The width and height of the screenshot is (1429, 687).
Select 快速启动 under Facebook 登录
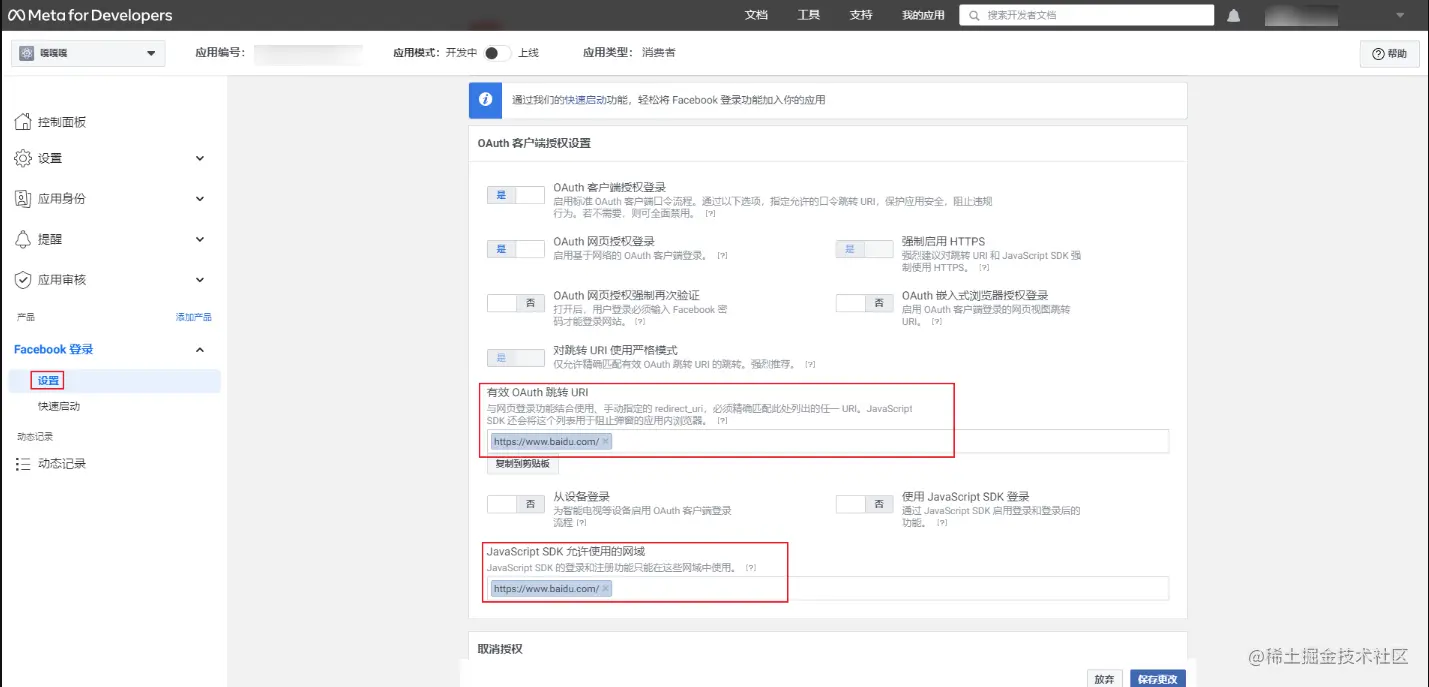pyautogui.click(x=59, y=407)
